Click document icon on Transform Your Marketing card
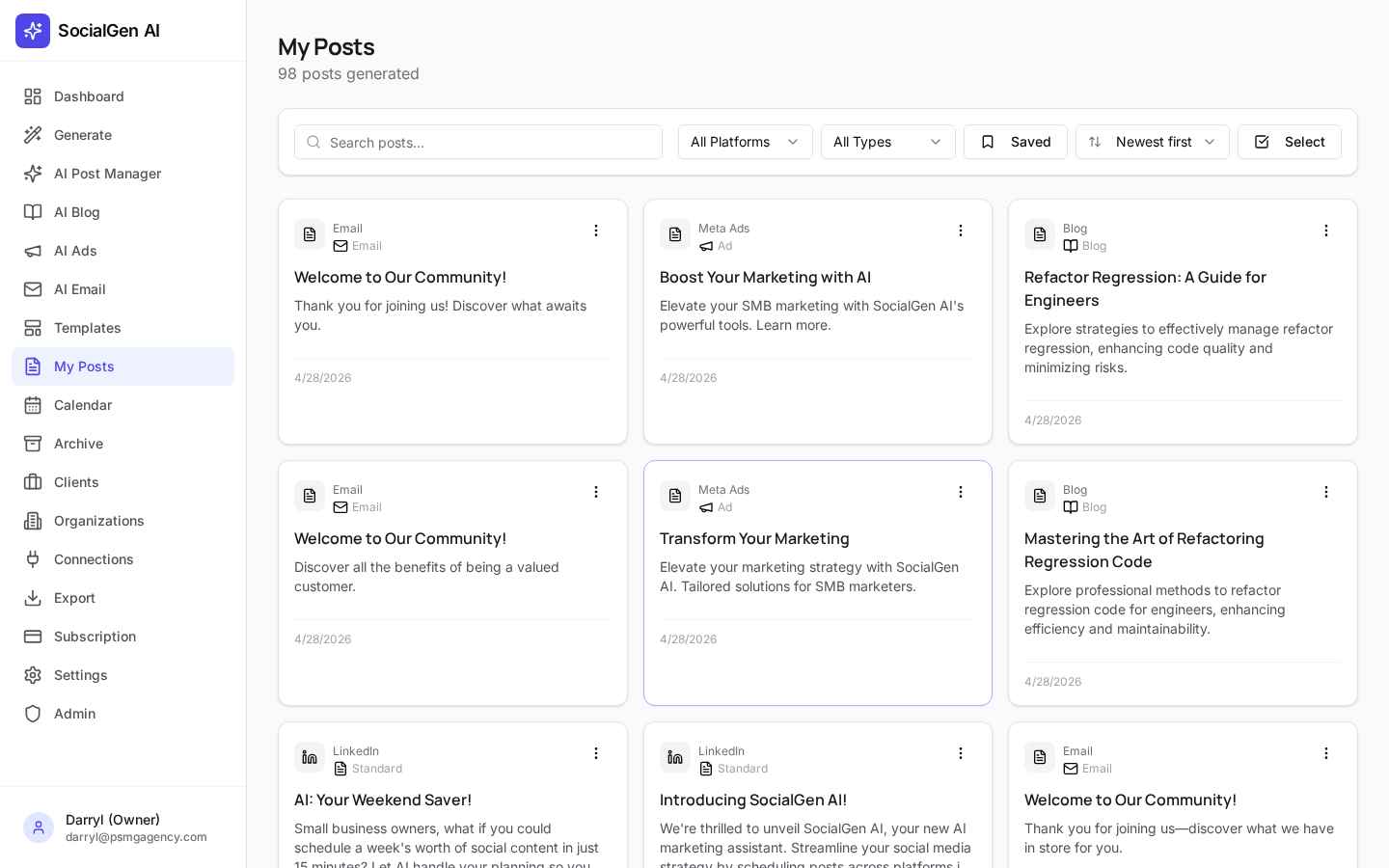The image size is (1389, 868). (x=675, y=496)
